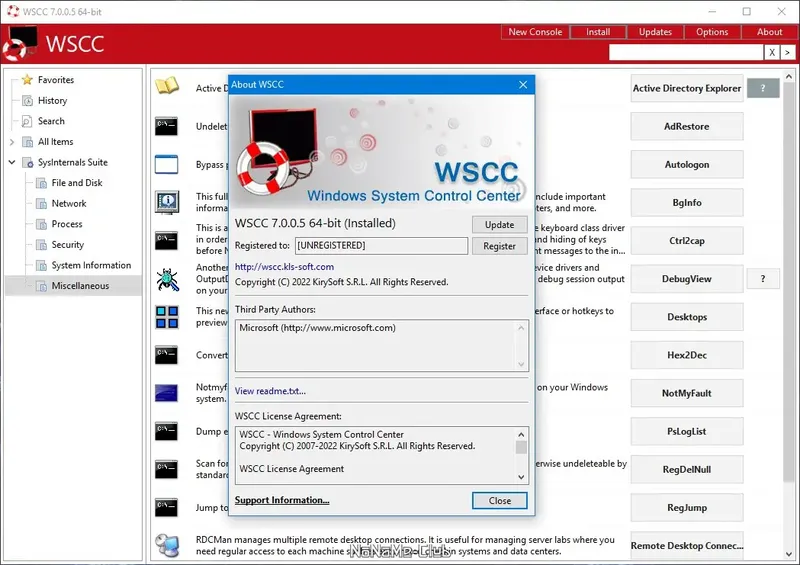Viewport: 800px width, 565px height.
Task: Click the Security folder icon
Action: coord(41,245)
